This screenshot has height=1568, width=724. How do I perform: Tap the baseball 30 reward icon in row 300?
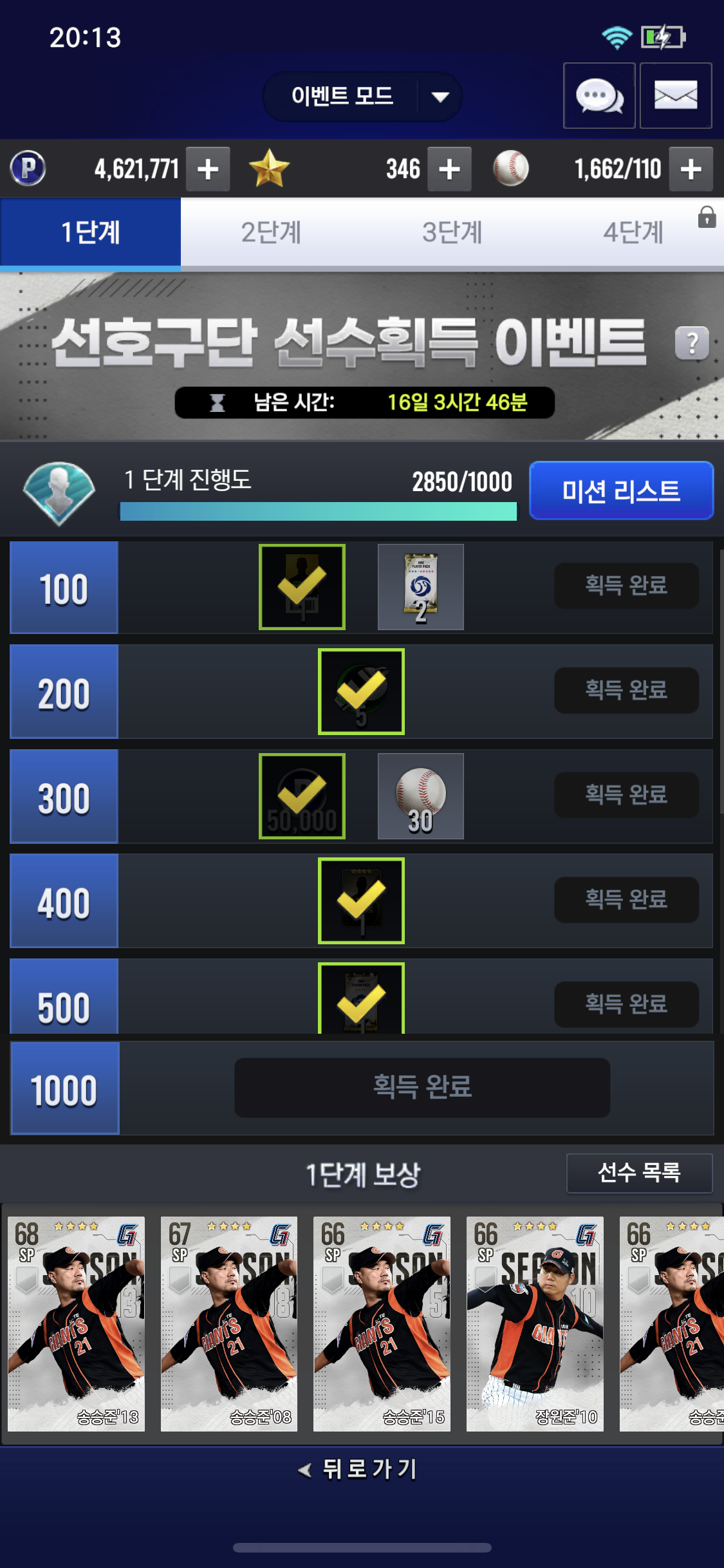click(x=421, y=796)
